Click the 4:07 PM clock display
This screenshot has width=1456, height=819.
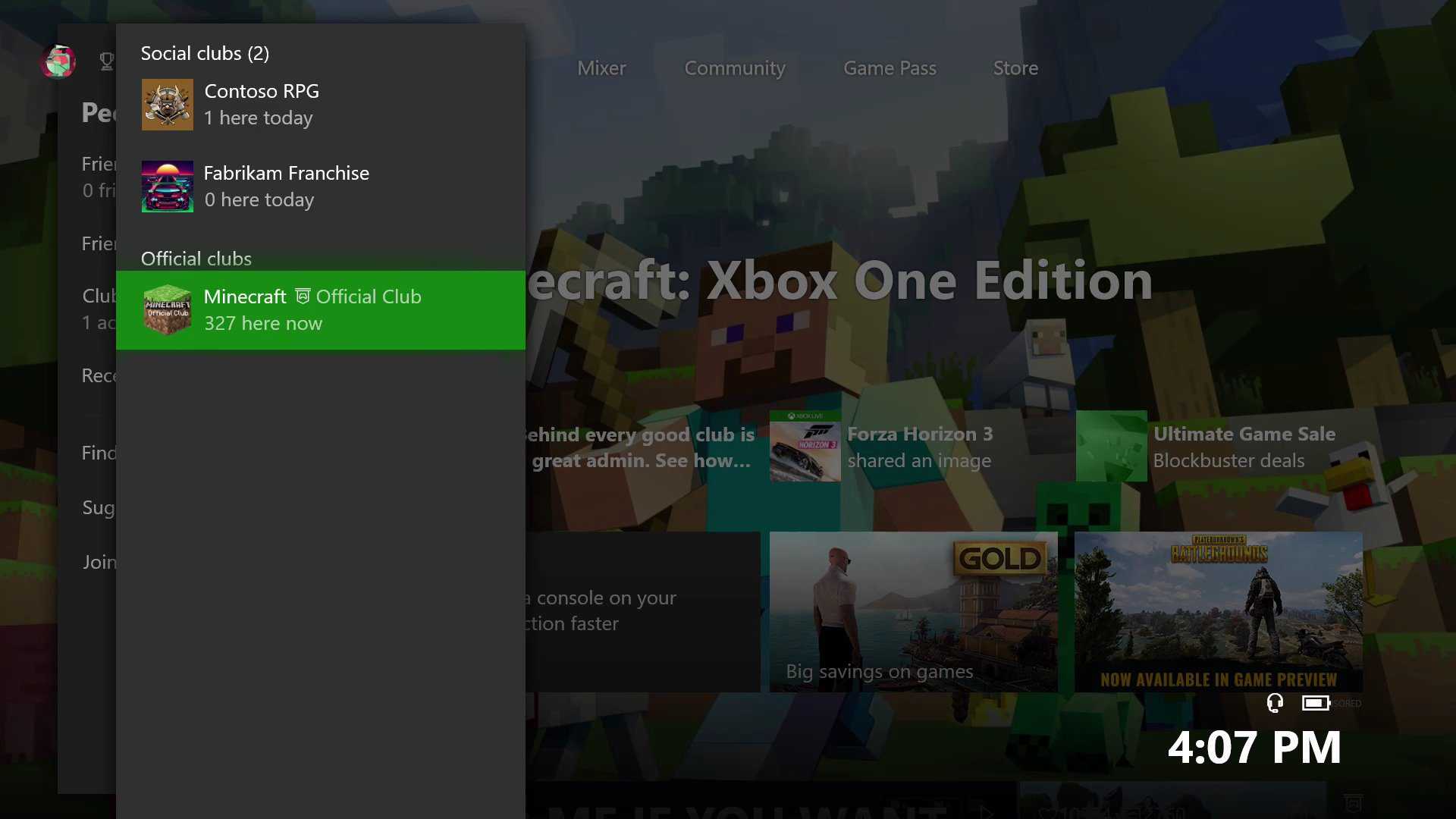pos(1254,748)
